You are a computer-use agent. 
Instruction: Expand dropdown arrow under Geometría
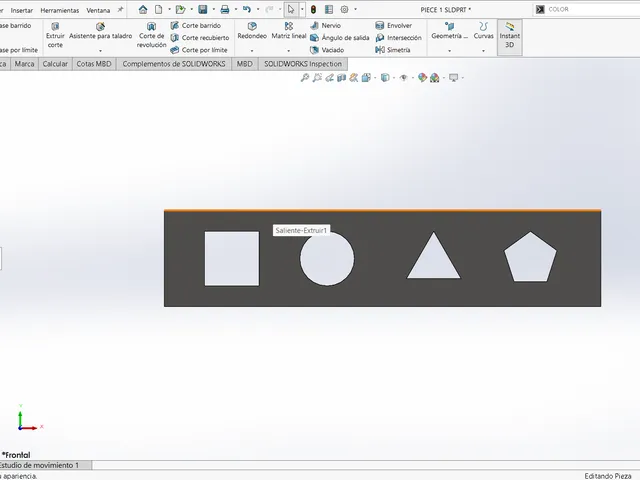[449, 51]
